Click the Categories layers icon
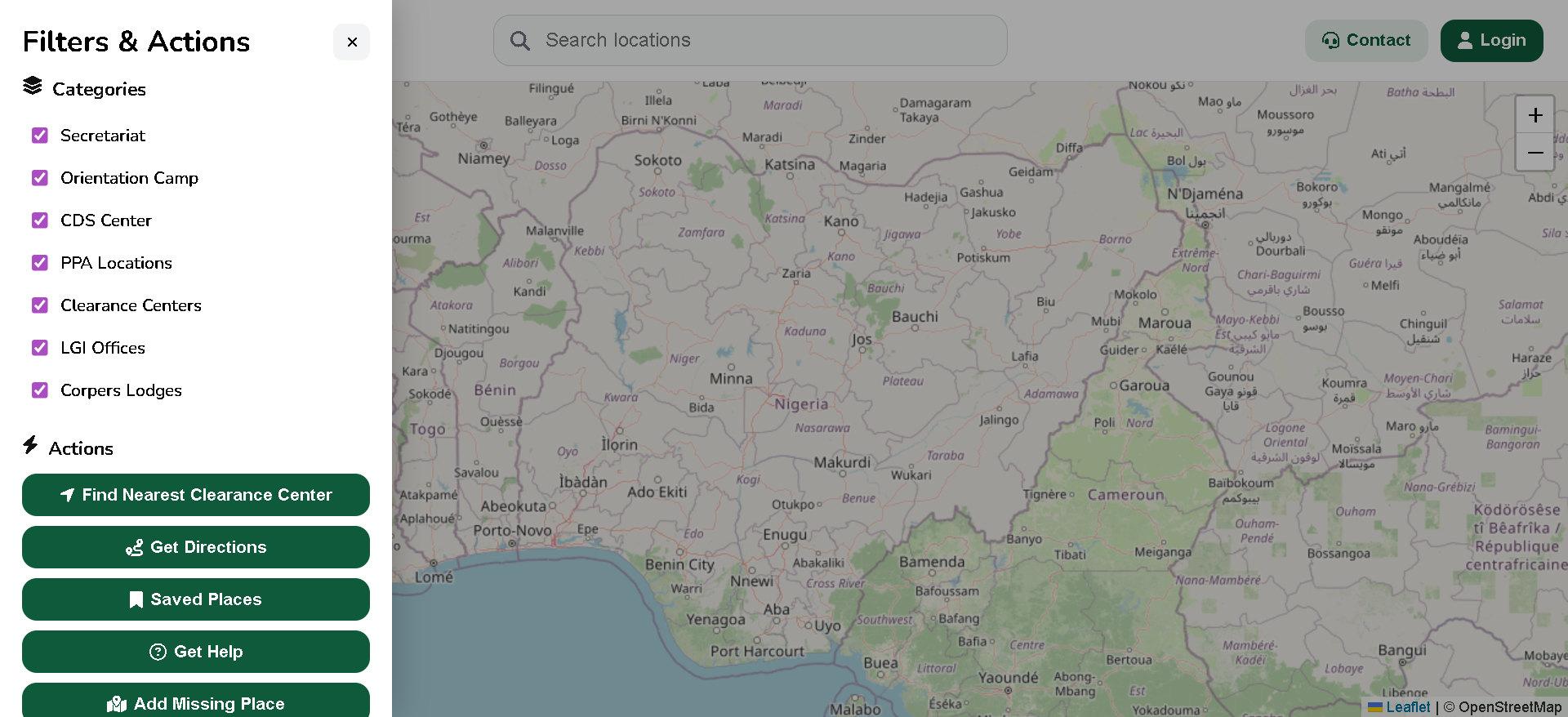This screenshot has width=1568, height=717. [33, 86]
